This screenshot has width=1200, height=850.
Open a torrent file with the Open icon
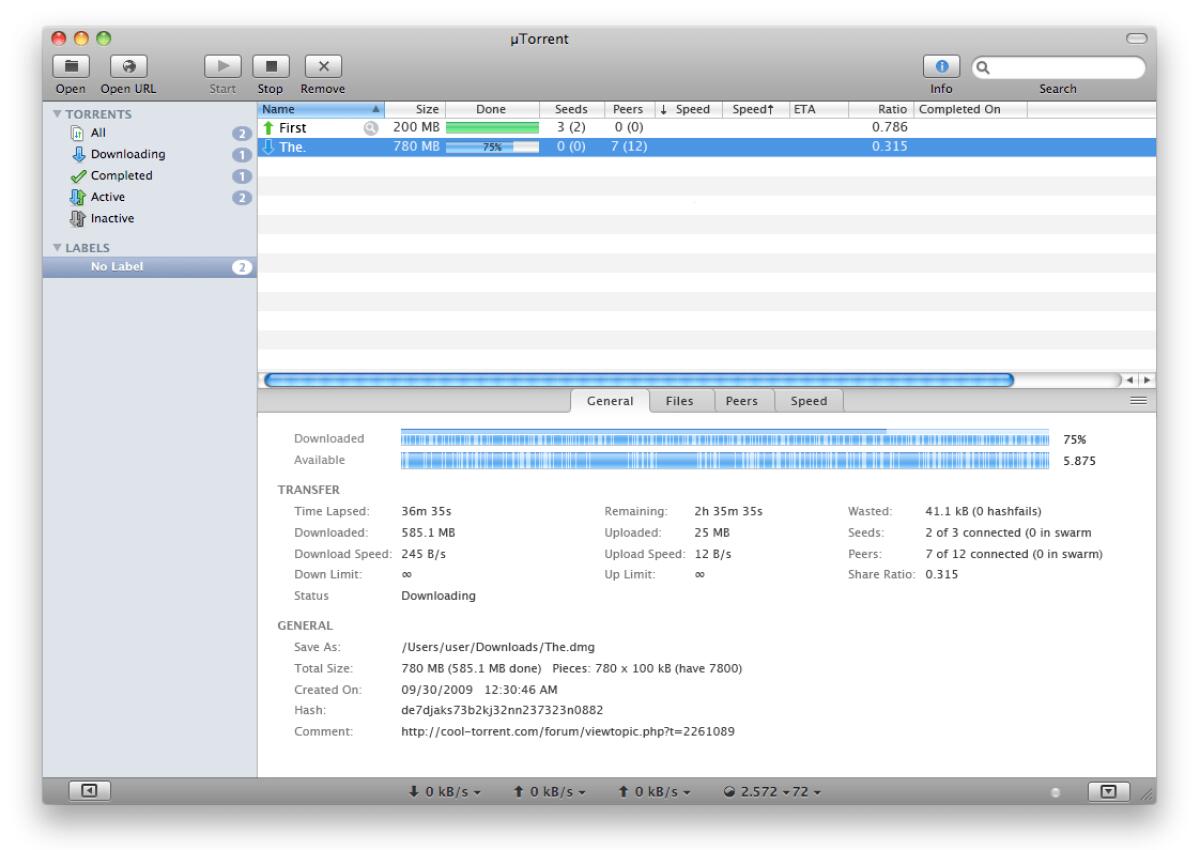click(x=73, y=65)
